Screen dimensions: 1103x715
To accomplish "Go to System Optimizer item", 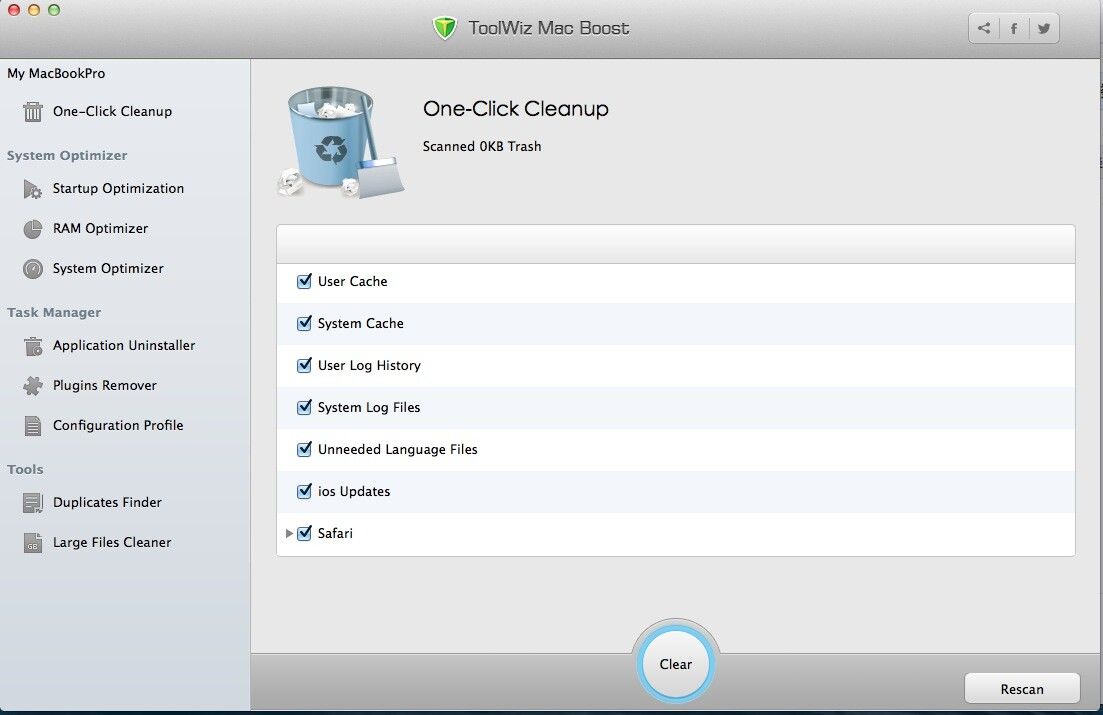I will (x=108, y=269).
